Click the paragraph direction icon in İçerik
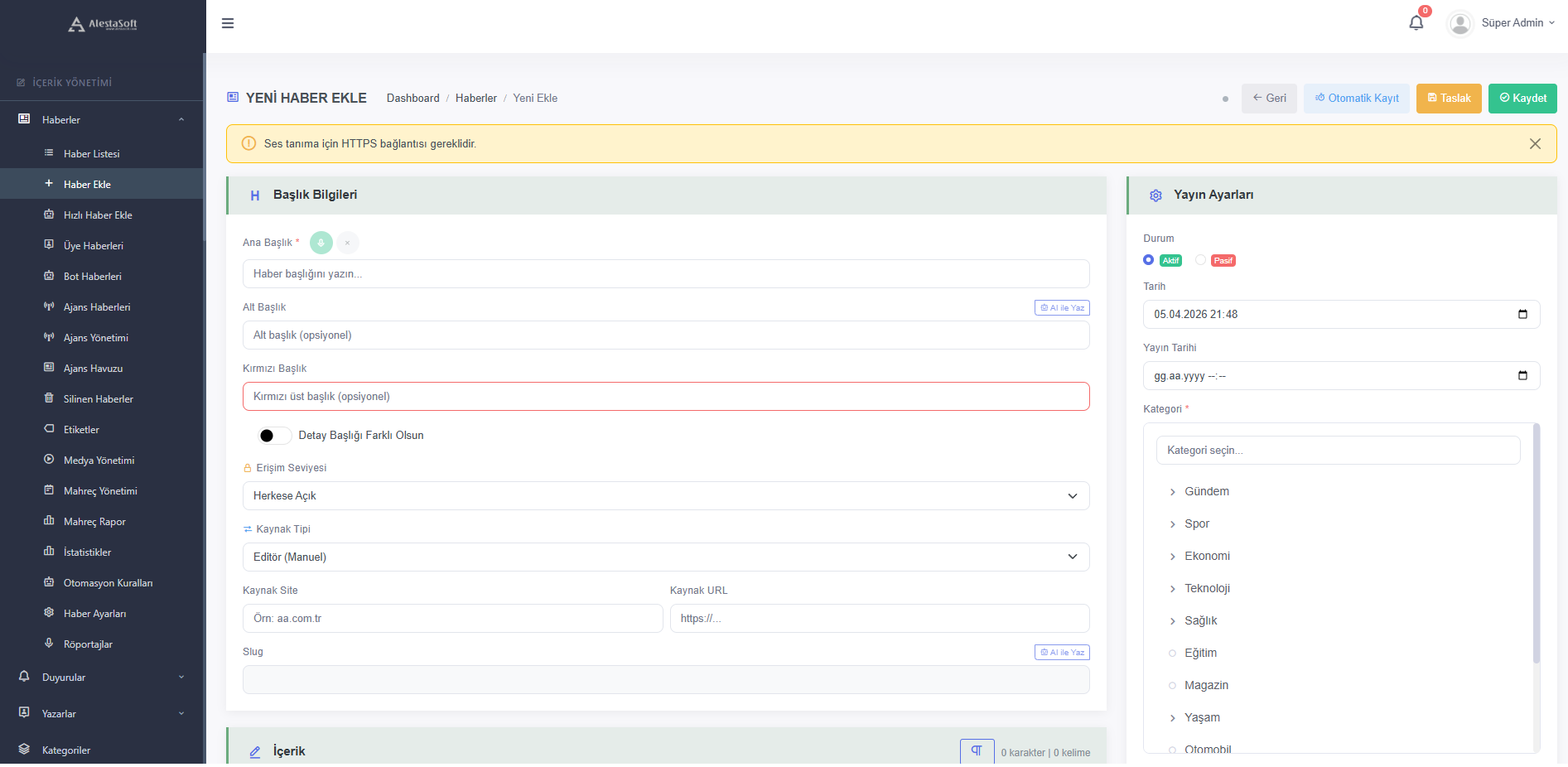This screenshot has height=767, width=1568. click(977, 750)
